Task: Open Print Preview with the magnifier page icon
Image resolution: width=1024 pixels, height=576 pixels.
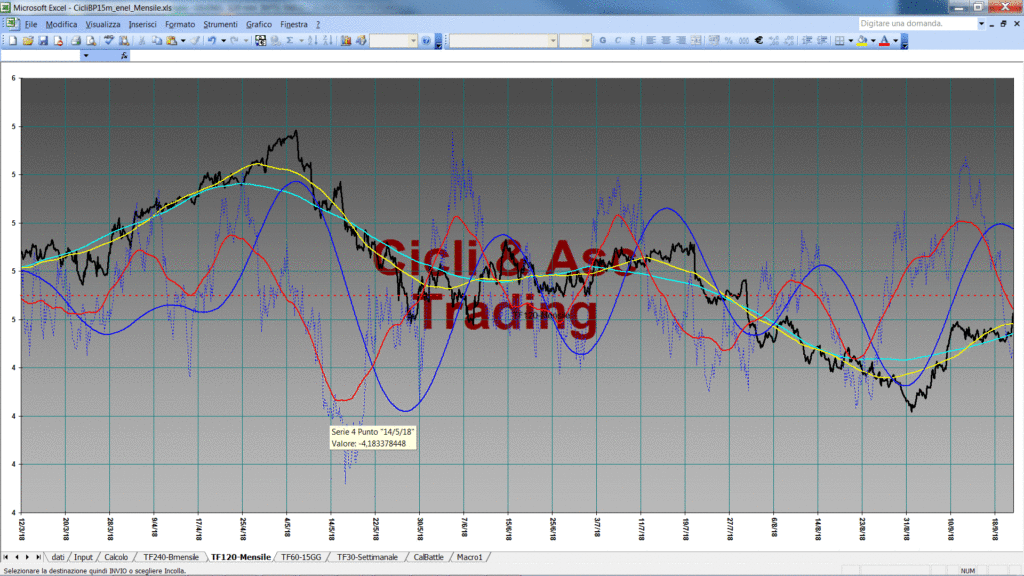Action: tap(91, 40)
